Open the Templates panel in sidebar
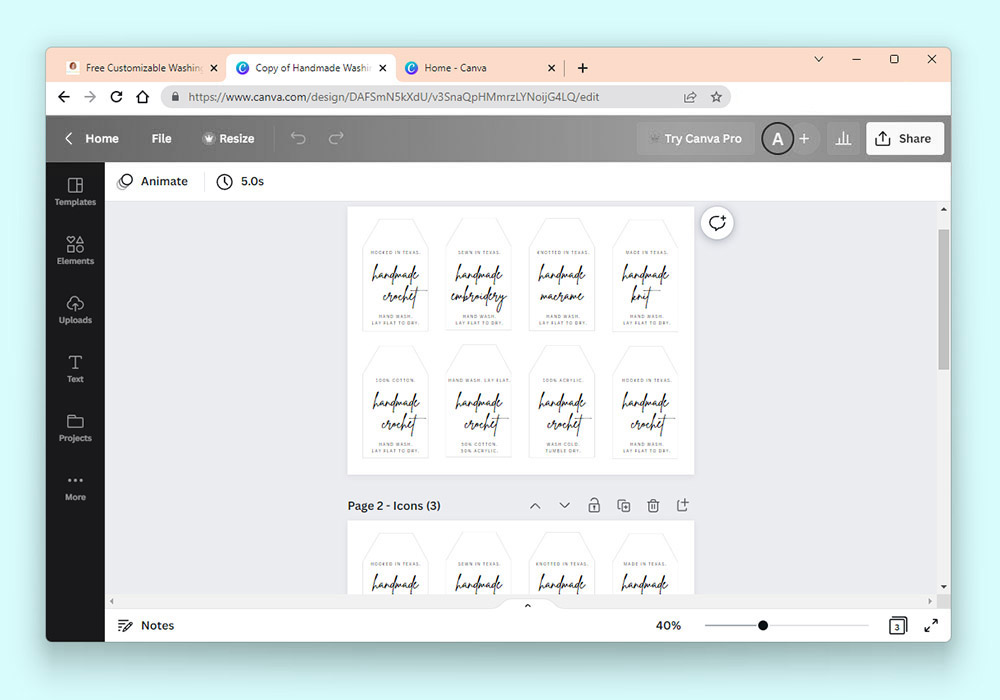Image resolution: width=1000 pixels, height=700 pixels. [75, 192]
